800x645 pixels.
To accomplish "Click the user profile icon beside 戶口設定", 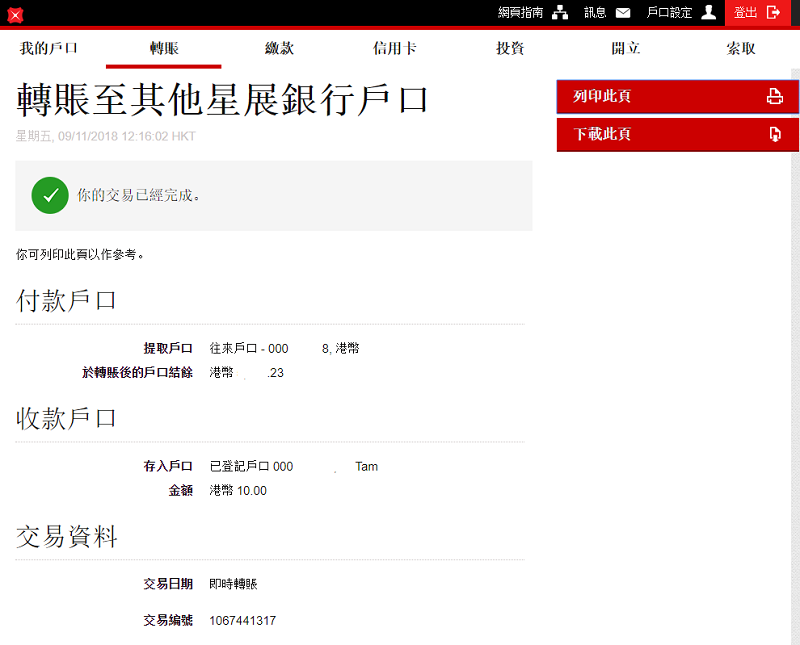I will click(708, 13).
